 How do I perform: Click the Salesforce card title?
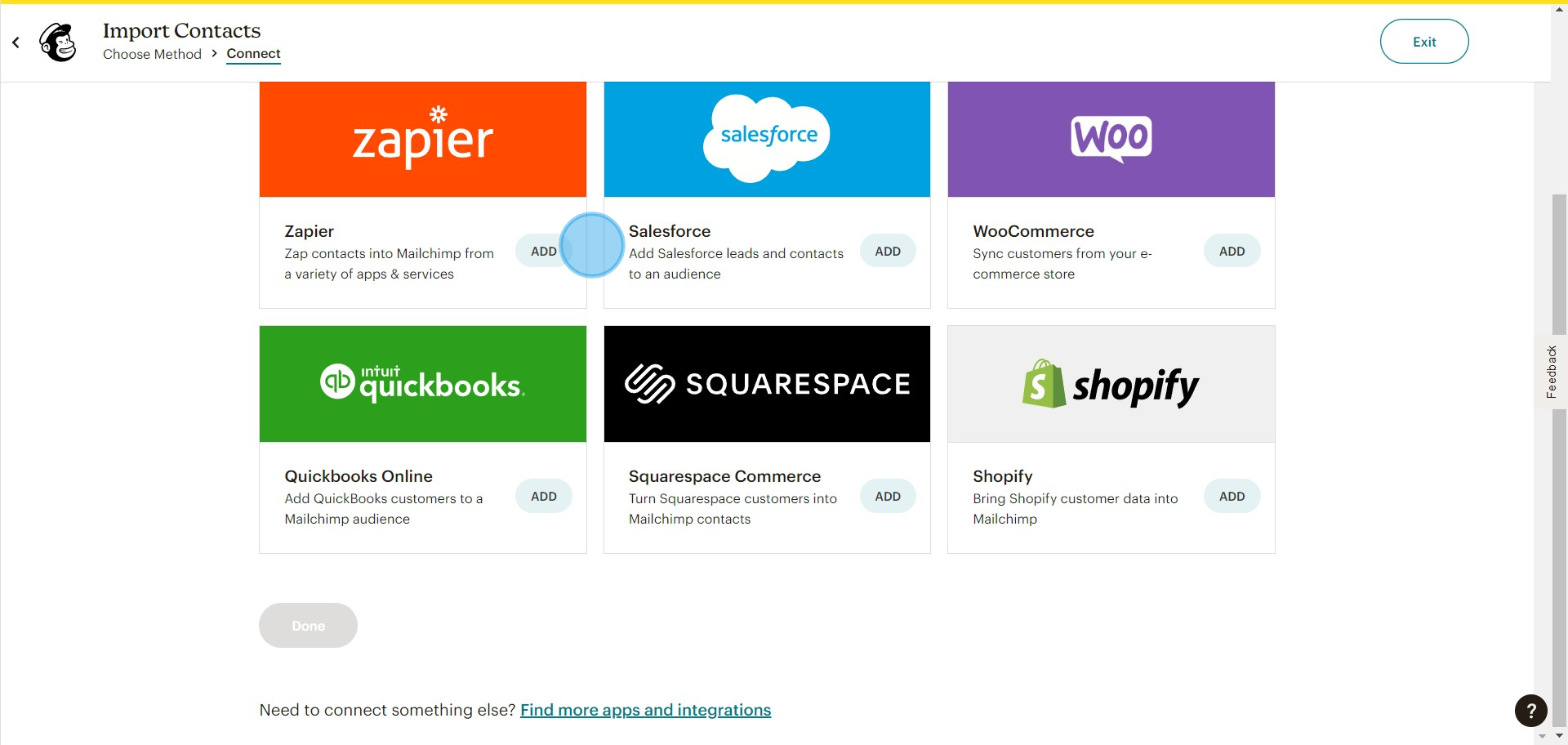(670, 231)
